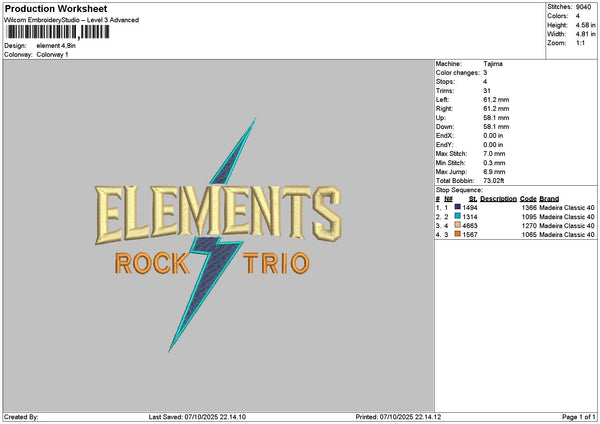
Task: Click the Total Bobbin value '73.02ft'
Action: 494,181
